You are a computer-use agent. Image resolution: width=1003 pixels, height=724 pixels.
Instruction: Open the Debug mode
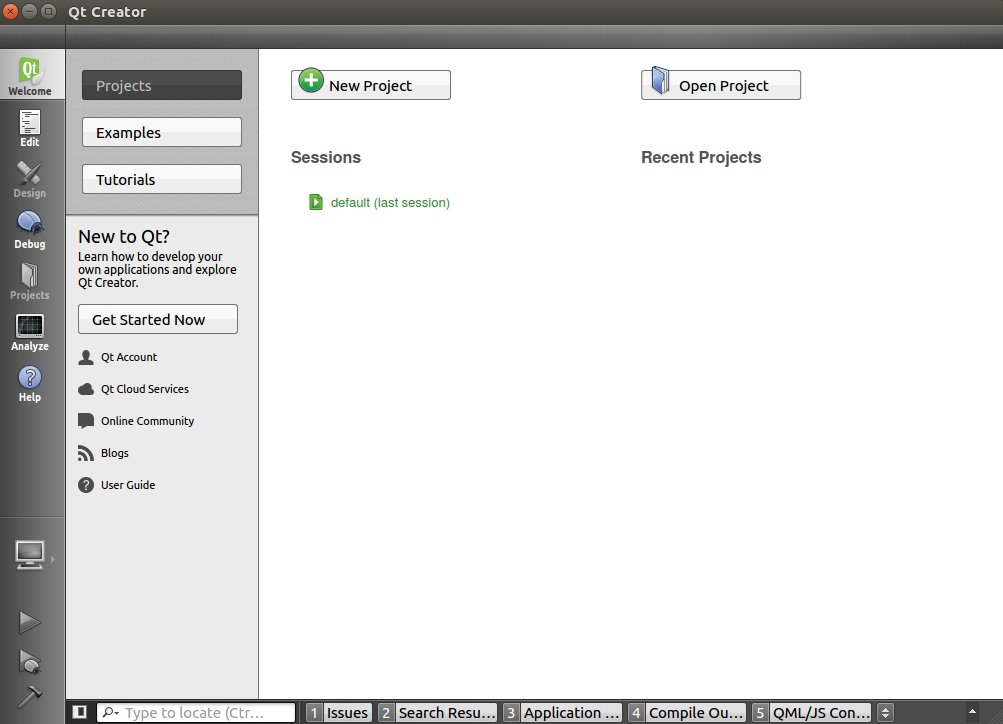click(30, 230)
